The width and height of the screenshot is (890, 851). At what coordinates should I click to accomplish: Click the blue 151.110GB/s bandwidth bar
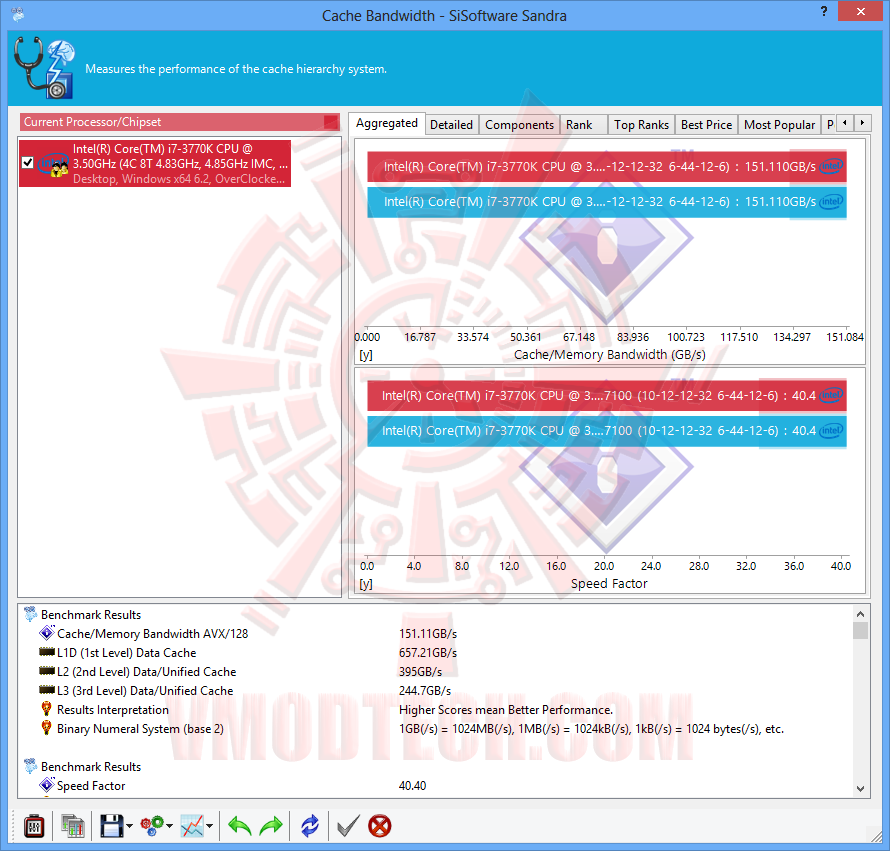tap(607, 202)
